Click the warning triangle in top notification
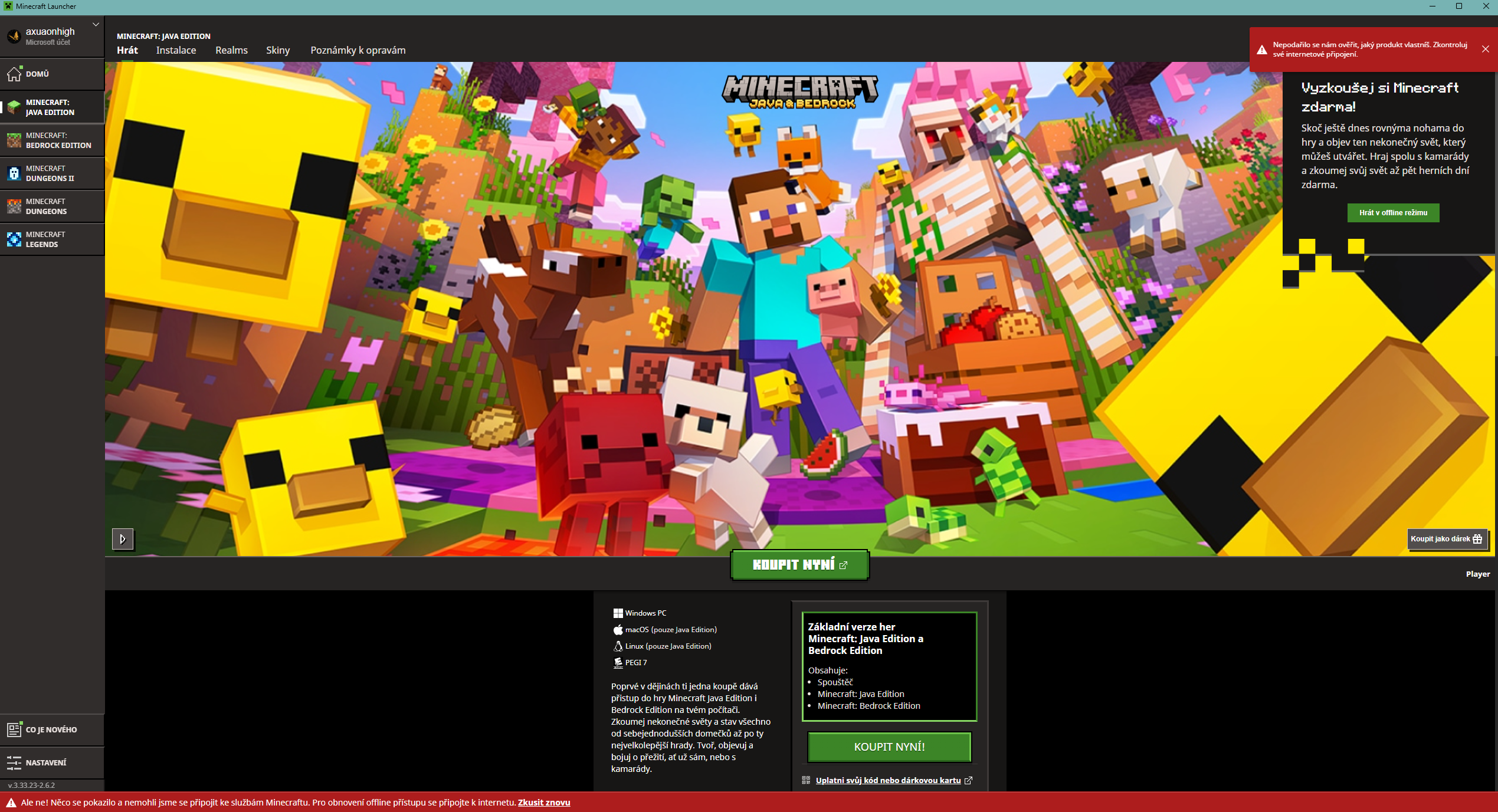 pos(1261,50)
